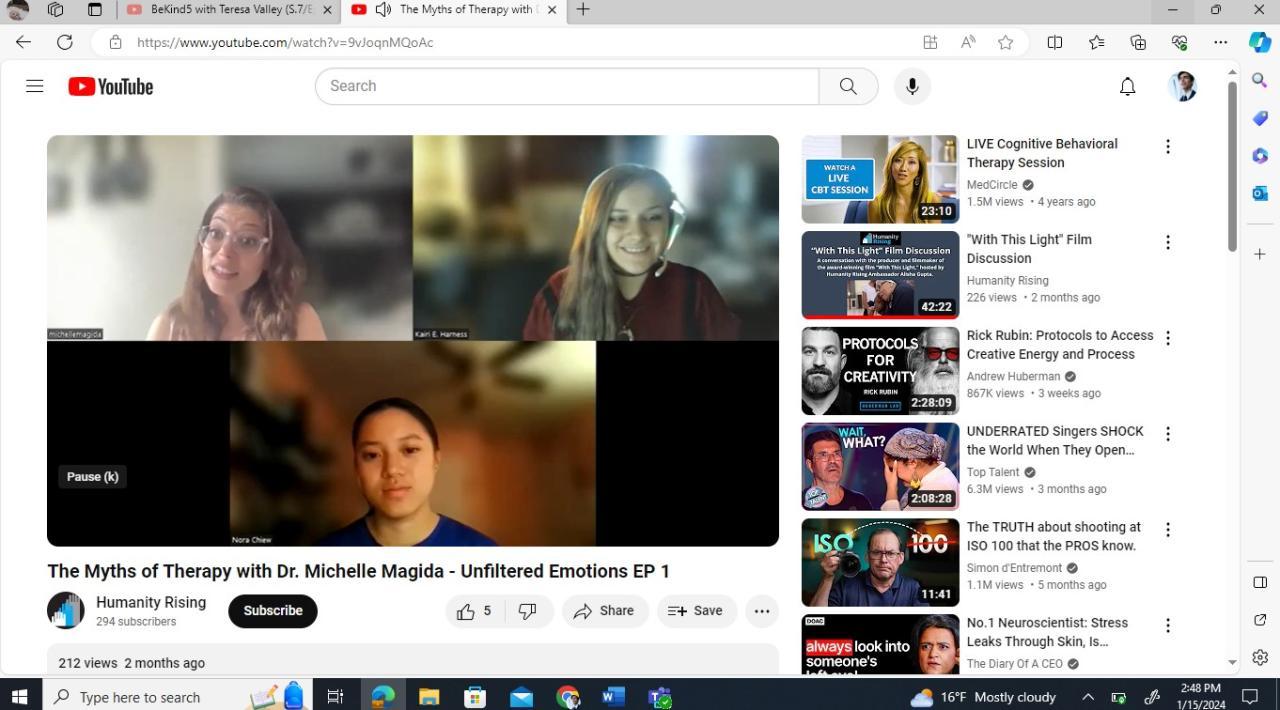Viewport: 1280px width, 710px height.
Task: Open the YouTube account avatar menu
Action: click(1183, 86)
